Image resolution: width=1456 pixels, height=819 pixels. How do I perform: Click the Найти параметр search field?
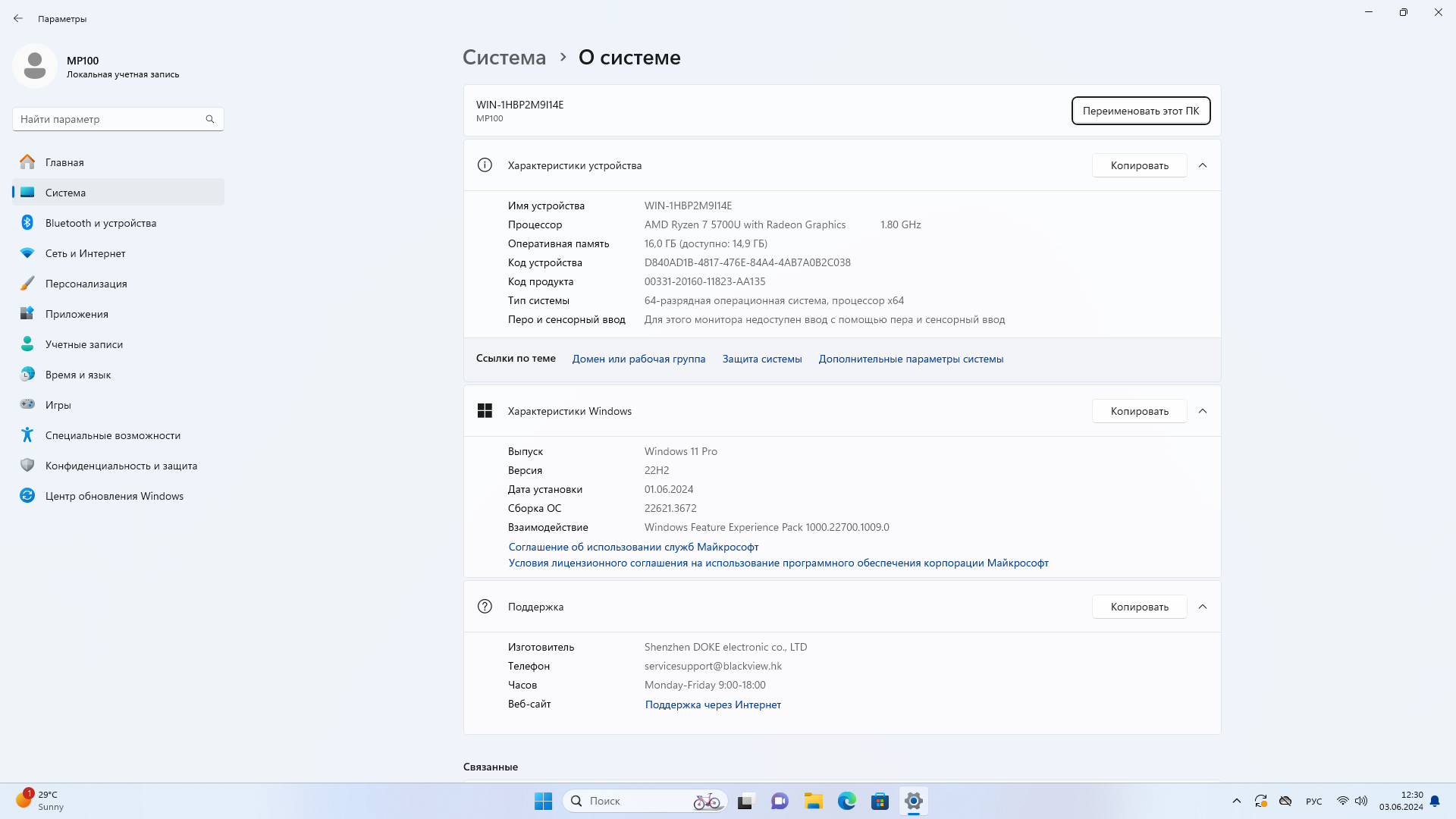(110, 119)
